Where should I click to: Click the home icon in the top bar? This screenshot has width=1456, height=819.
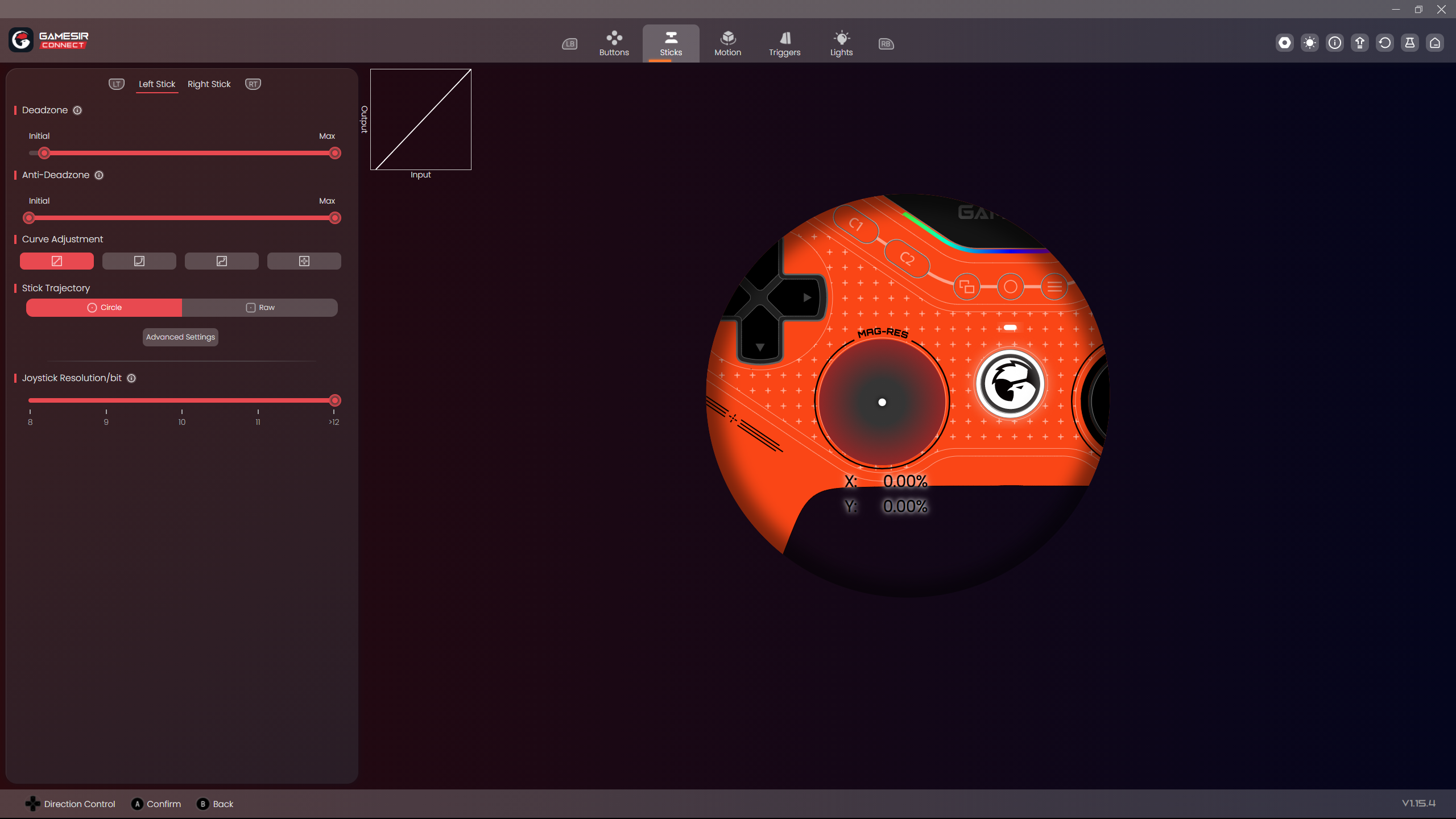(1435, 43)
